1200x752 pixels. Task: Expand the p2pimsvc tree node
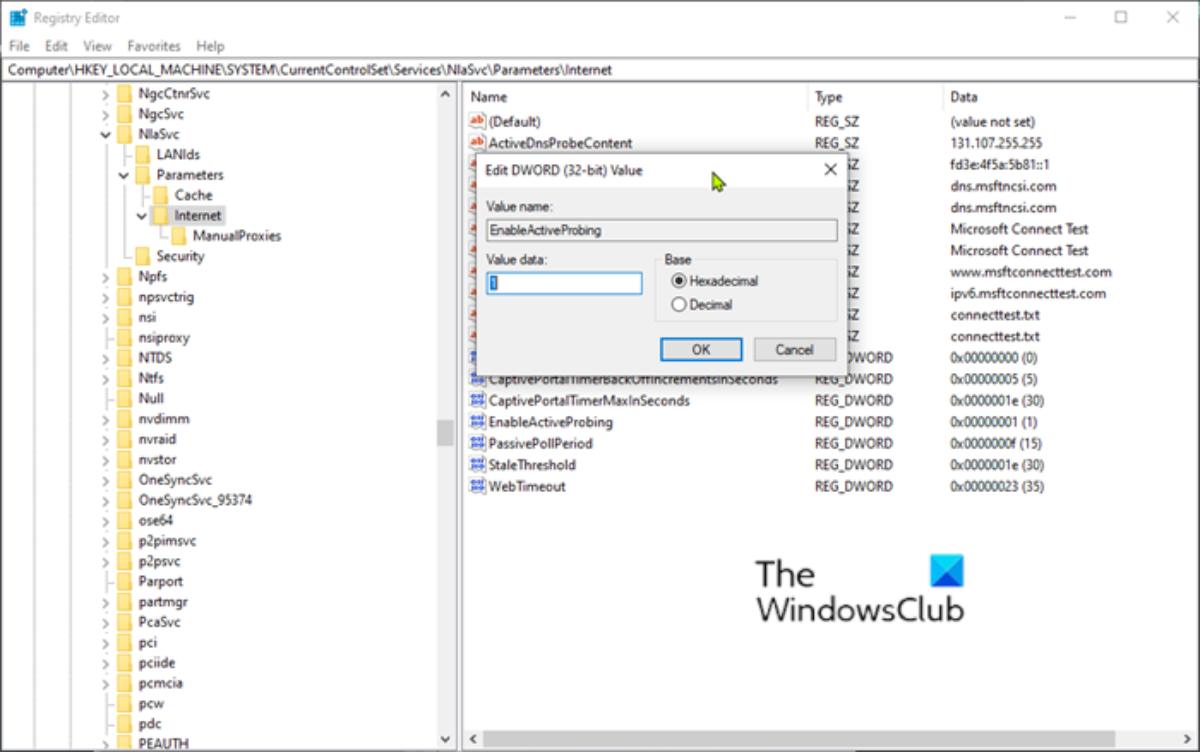click(106, 541)
